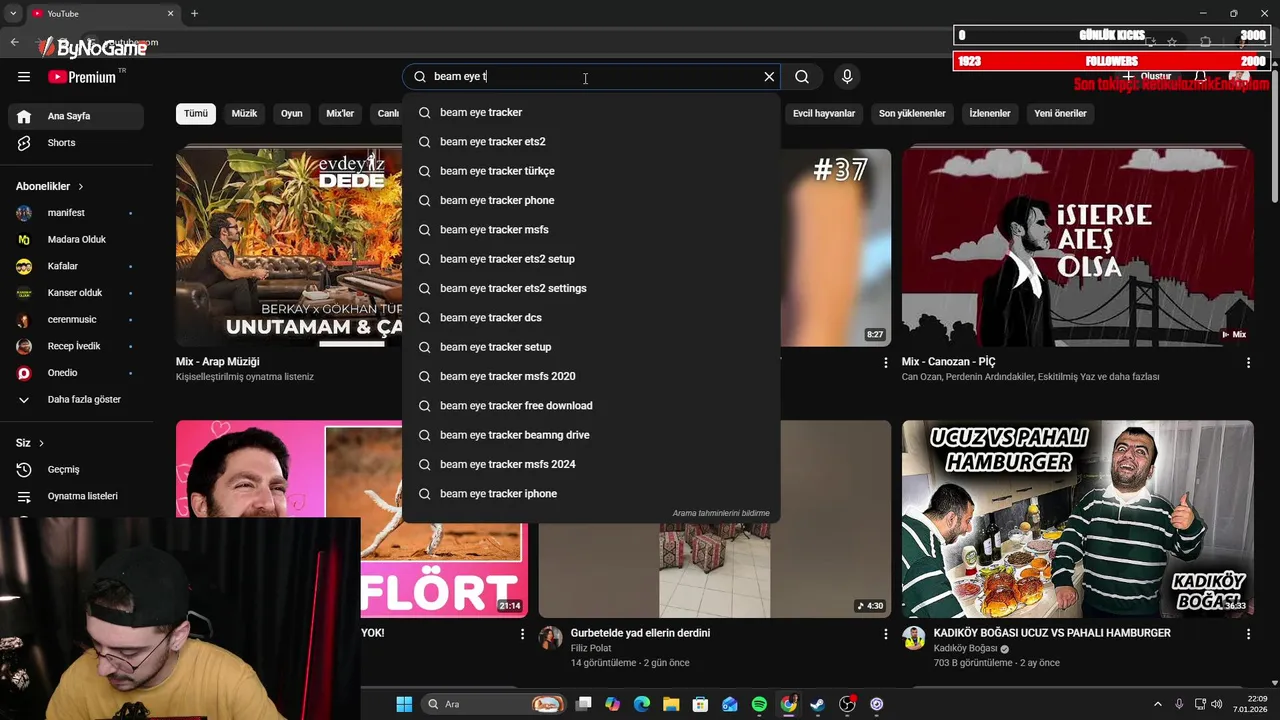1280x720 pixels.
Task: Expand the Abonelikler section arrow
Action: [x=81, y=187]
